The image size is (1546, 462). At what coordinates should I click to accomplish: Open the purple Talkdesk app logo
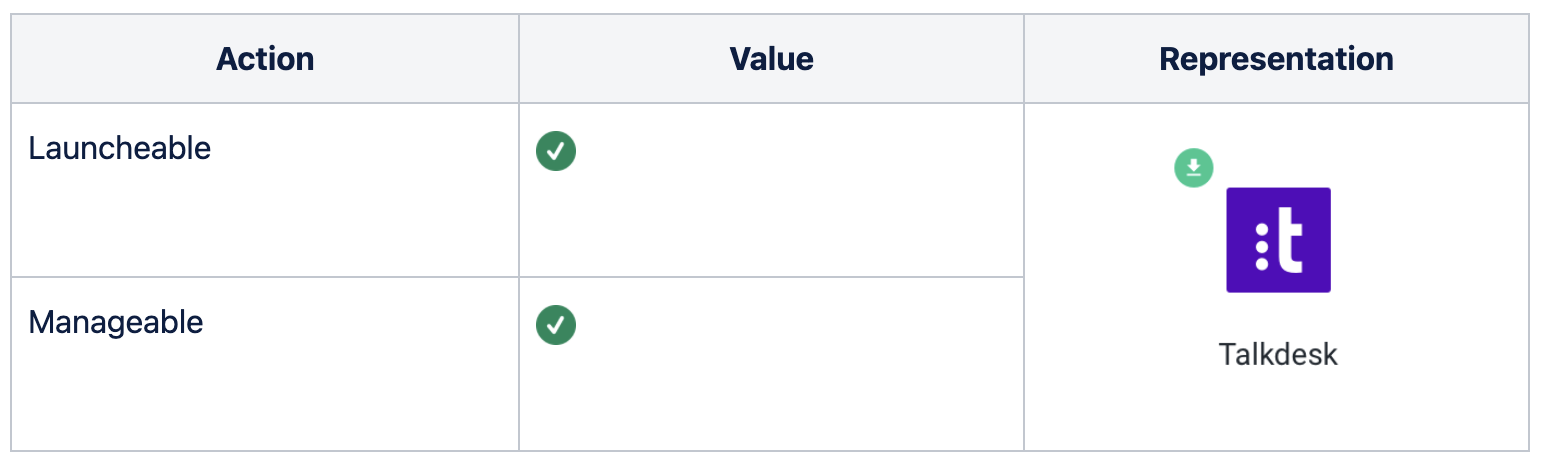tap(1278, 240)
